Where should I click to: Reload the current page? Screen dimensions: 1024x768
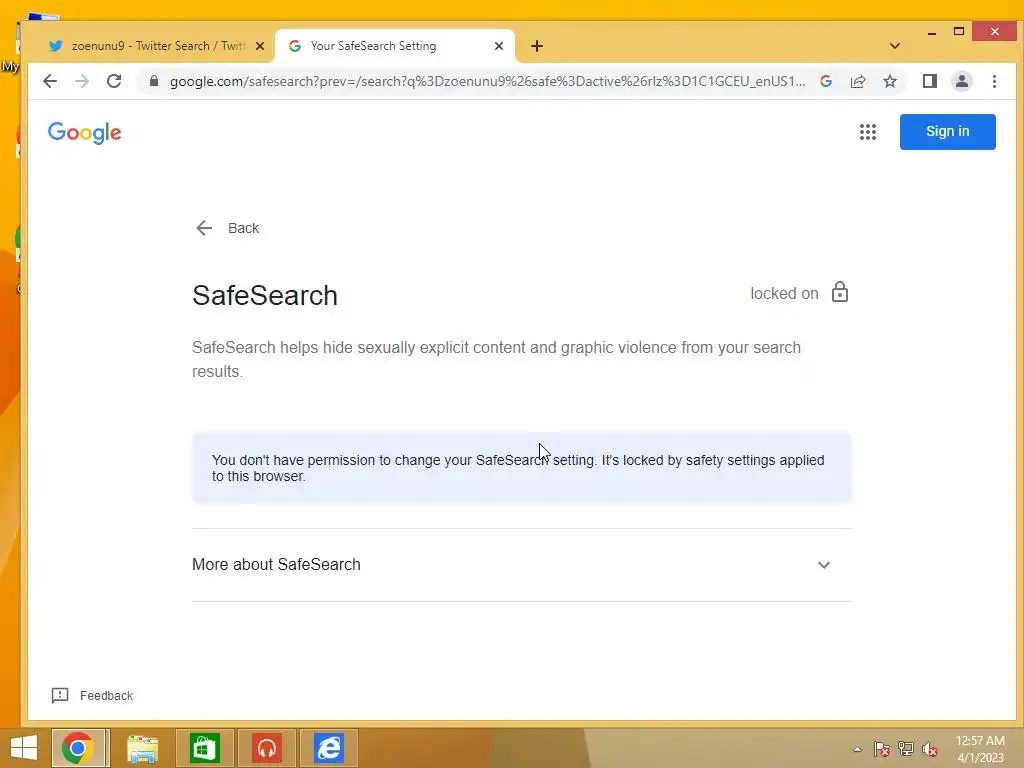(x=114, y=81)
